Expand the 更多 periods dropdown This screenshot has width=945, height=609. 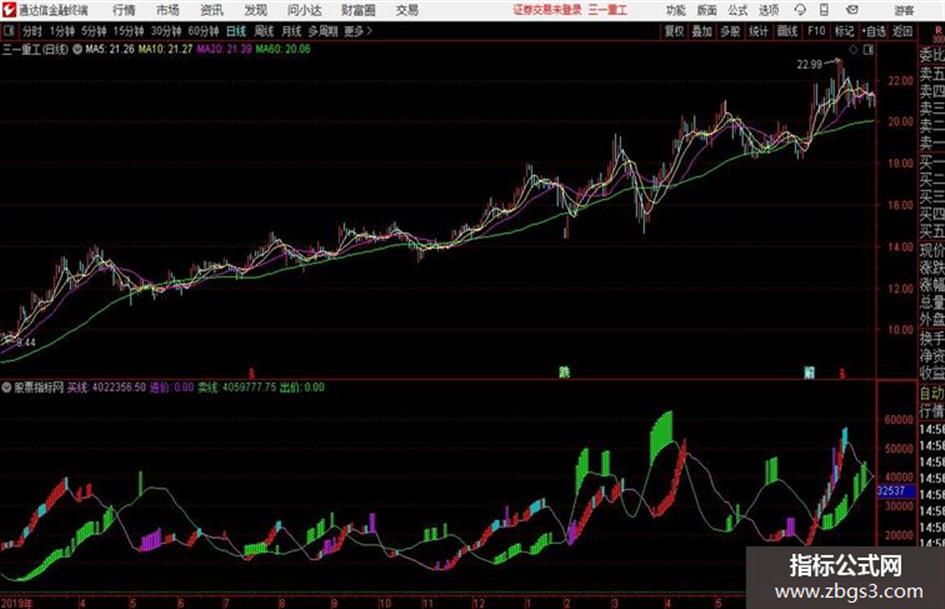(x=358, y=31)
